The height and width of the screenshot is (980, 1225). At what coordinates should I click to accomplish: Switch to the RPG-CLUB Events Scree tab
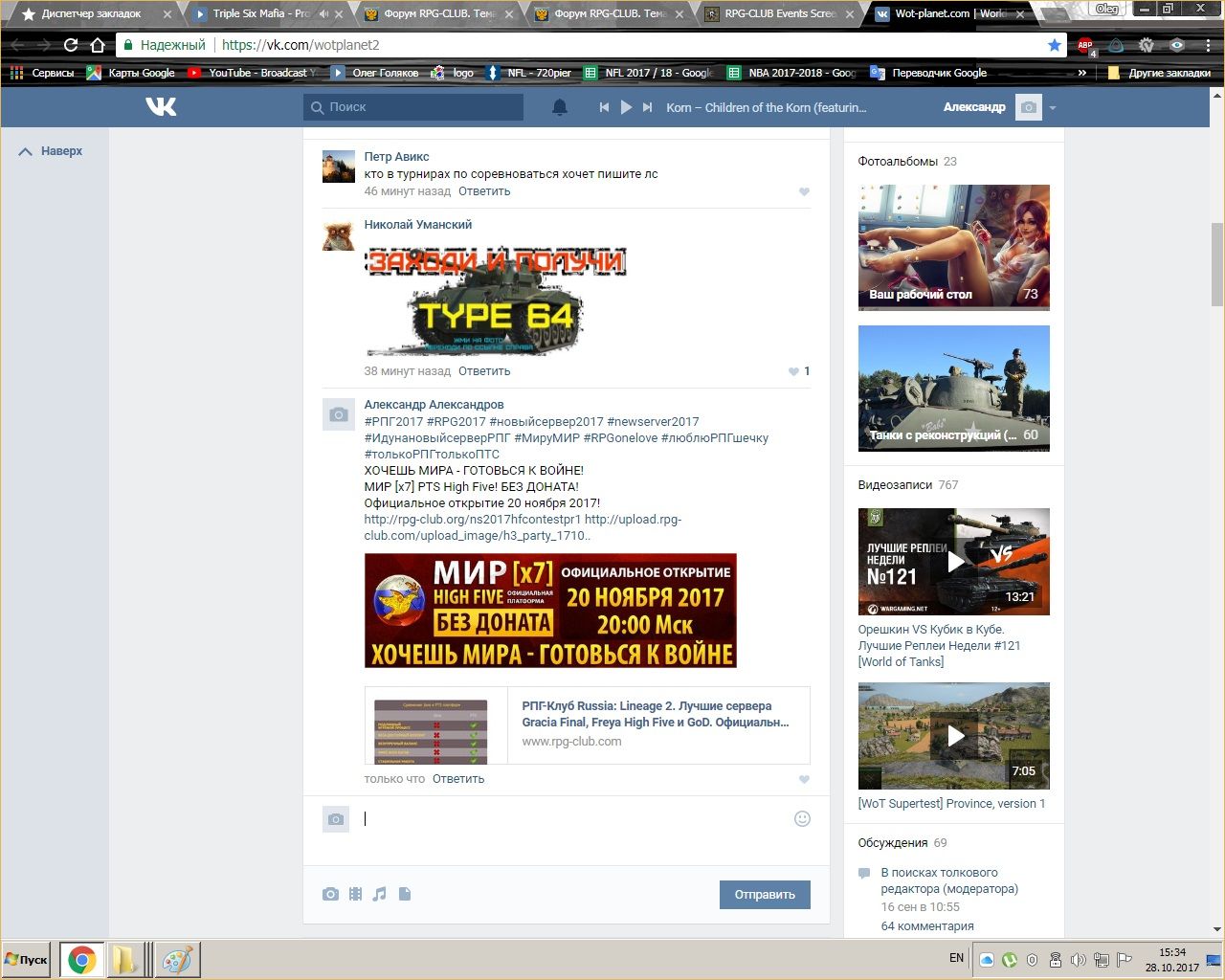[x=780, y=14]
